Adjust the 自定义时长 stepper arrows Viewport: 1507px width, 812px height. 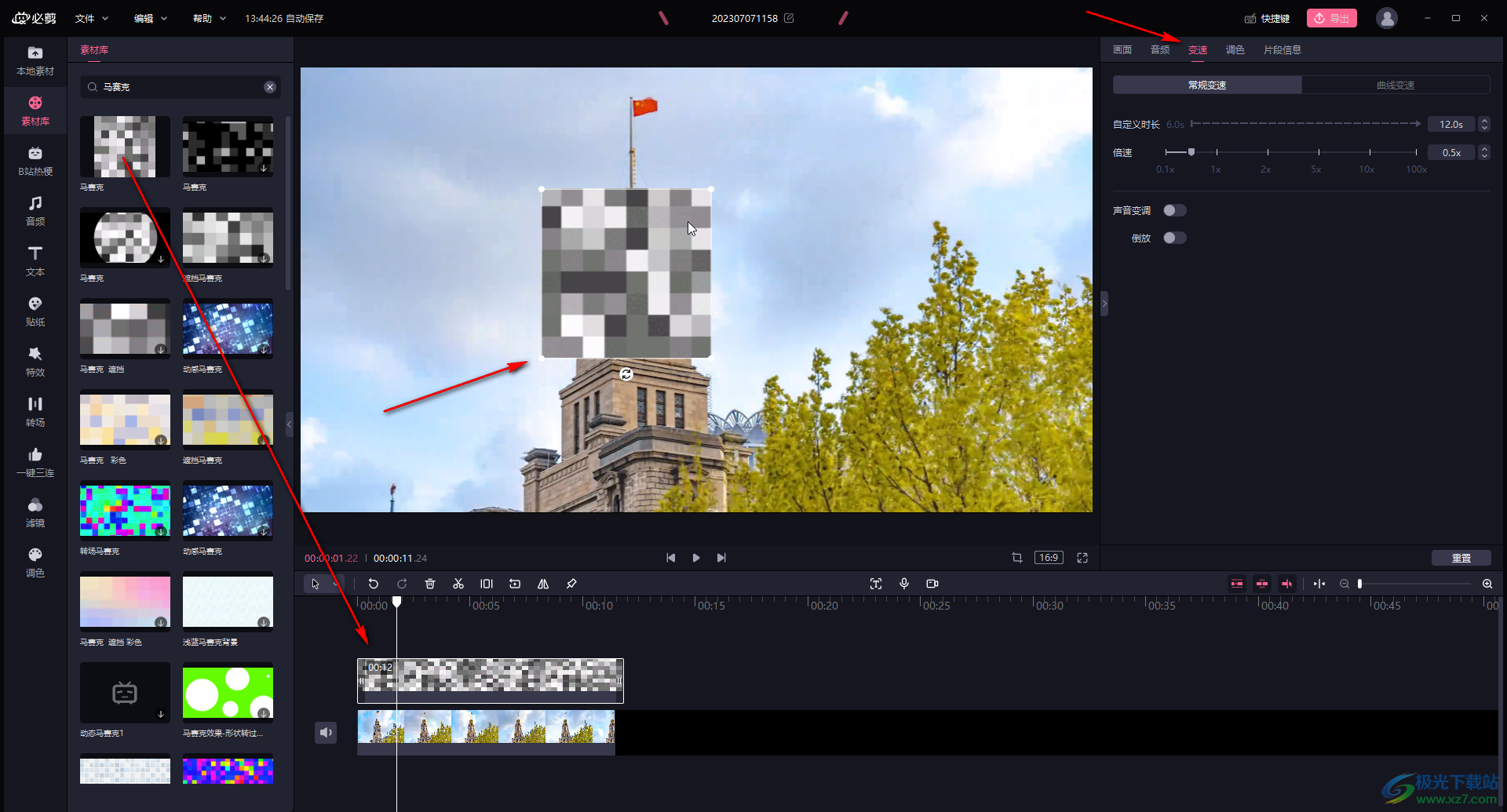tap(1484, 124)
